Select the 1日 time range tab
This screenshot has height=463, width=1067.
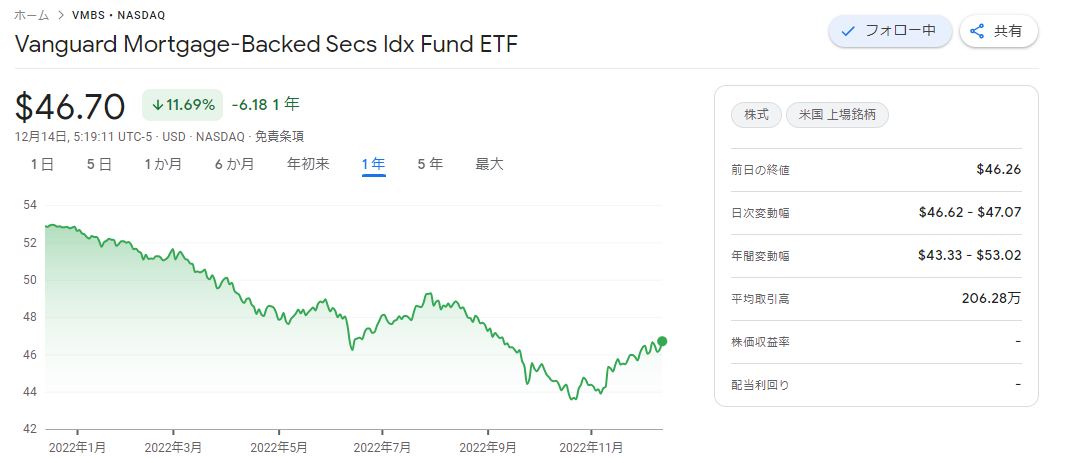42,164
